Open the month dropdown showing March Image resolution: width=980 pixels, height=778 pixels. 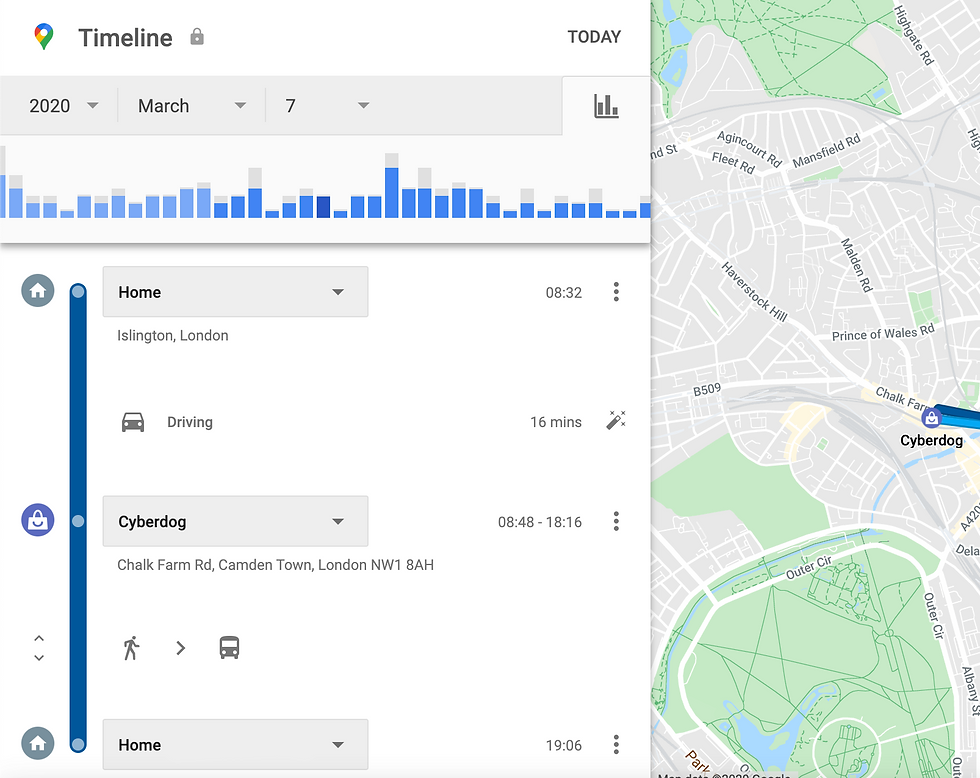tap(192, 106)
